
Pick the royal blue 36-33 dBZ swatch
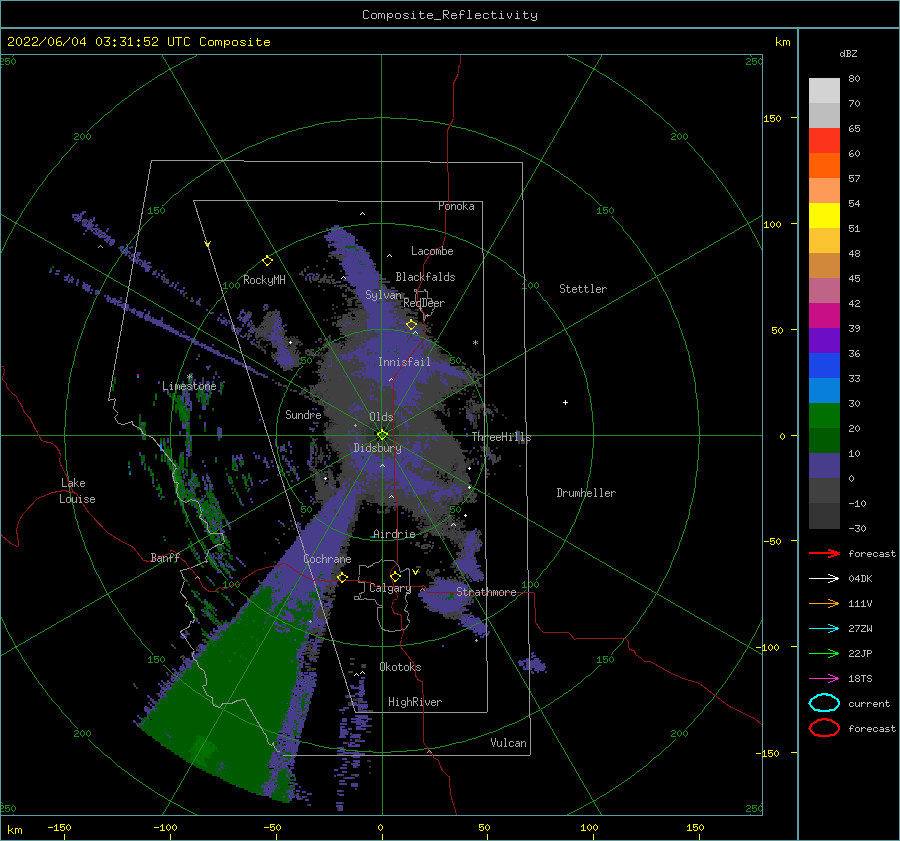[824, 365]
